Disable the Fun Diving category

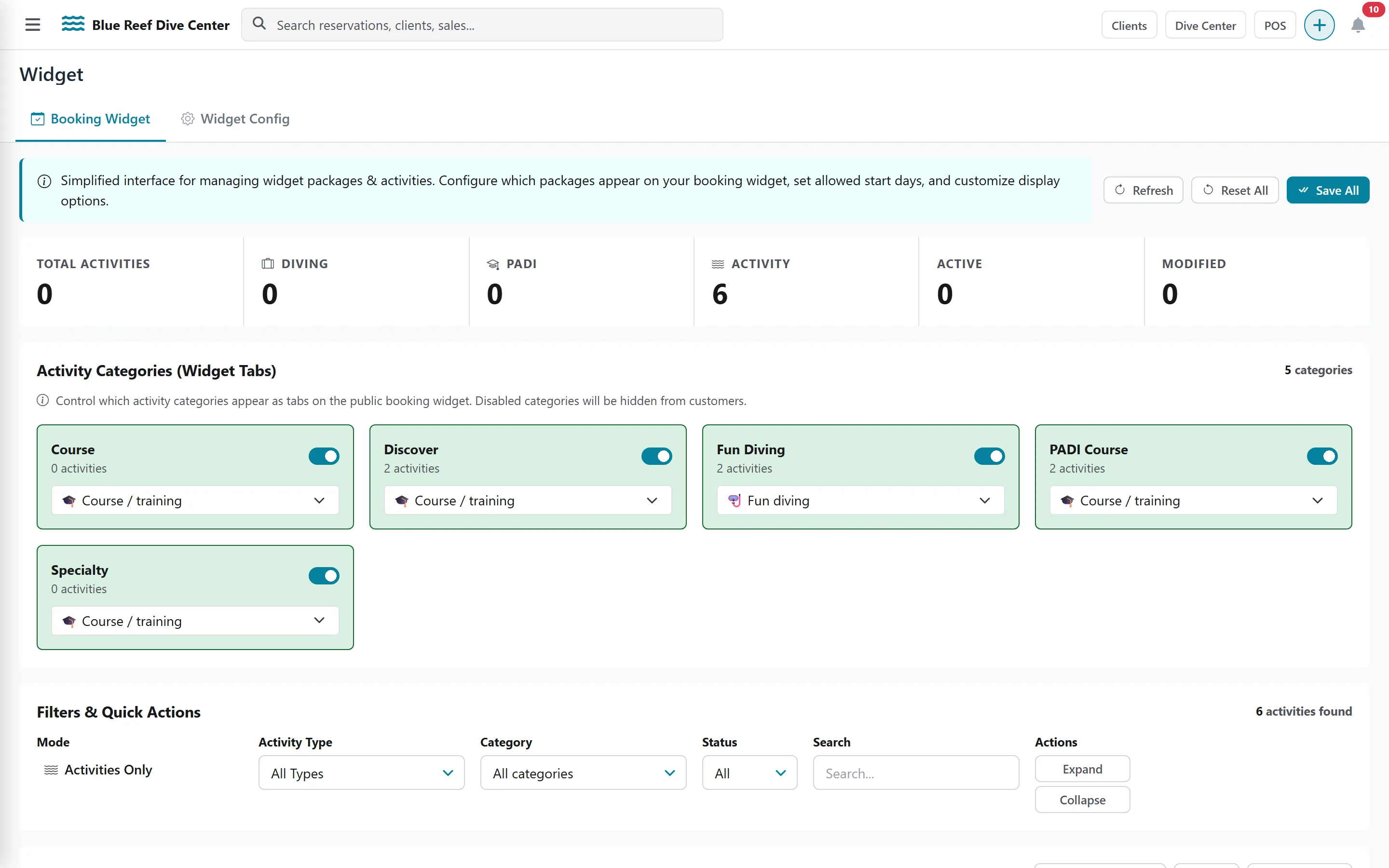[990, 456]
